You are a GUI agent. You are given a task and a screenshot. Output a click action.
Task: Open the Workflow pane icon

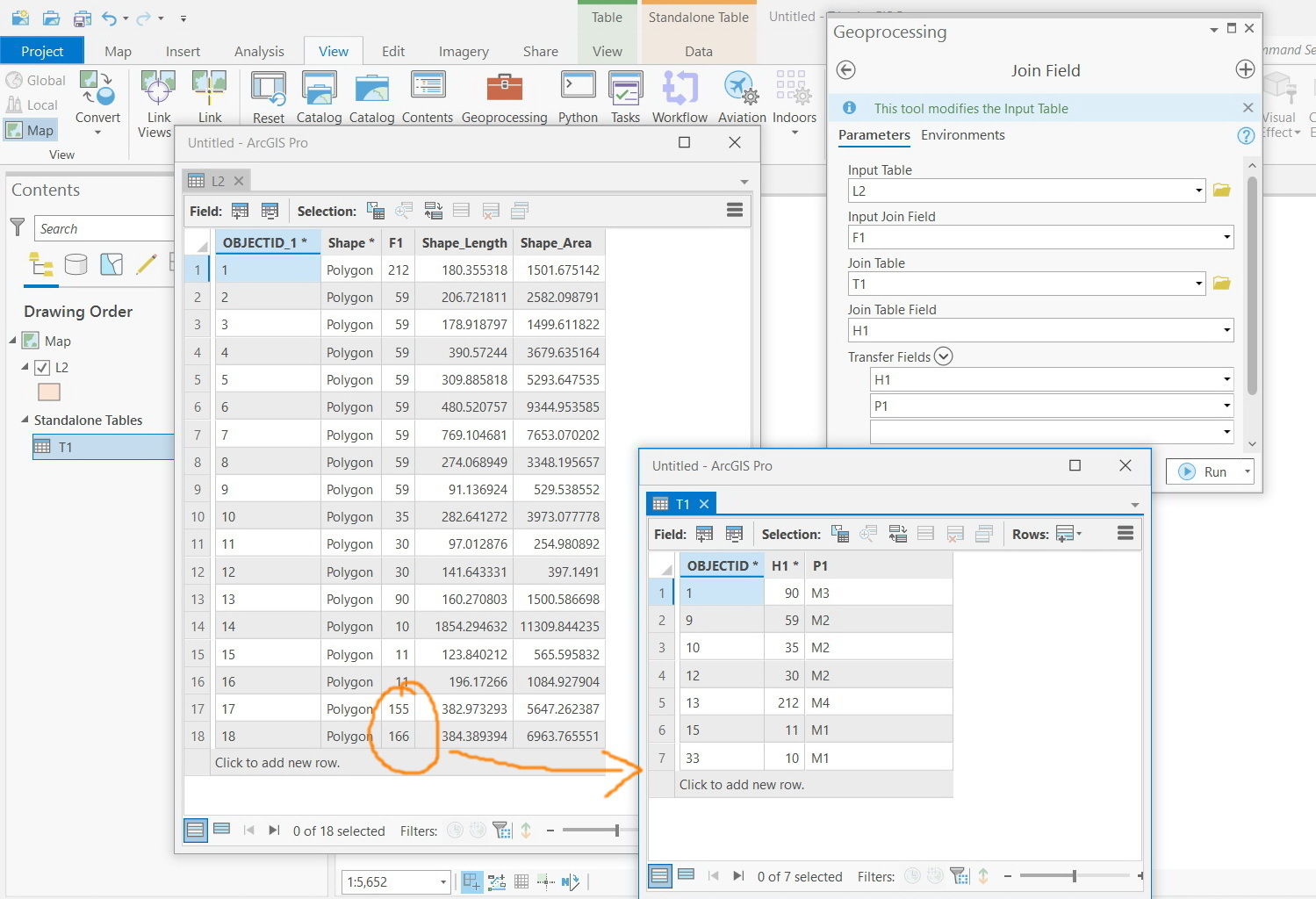click(680, 97)
